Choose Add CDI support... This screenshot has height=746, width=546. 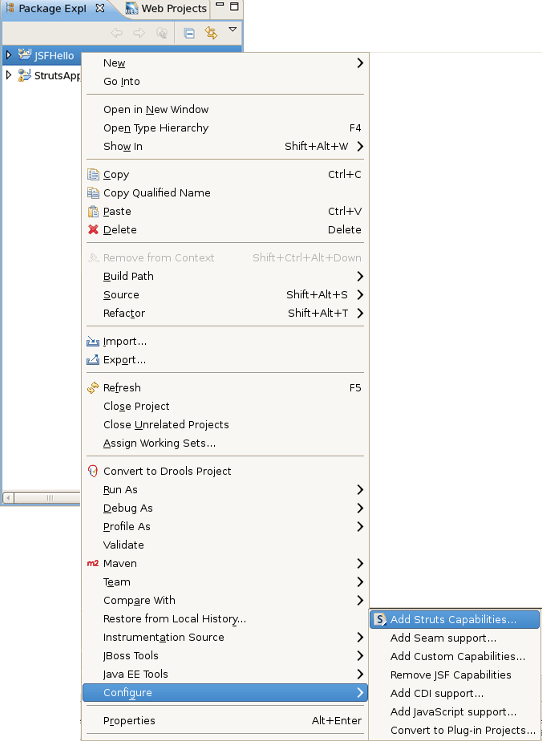[455, 694]
